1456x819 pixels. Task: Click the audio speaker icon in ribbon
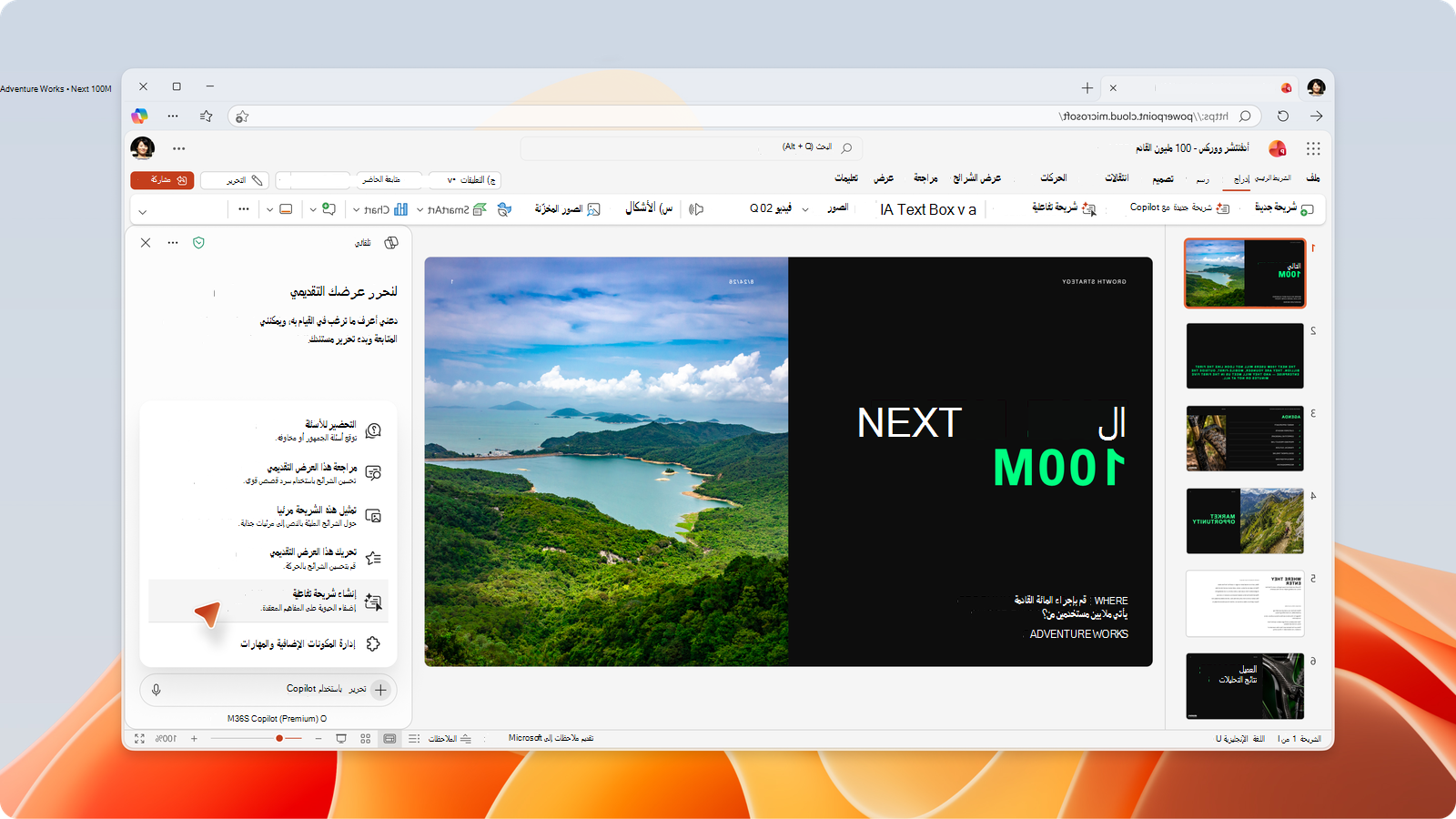click(x=696, y=209)
